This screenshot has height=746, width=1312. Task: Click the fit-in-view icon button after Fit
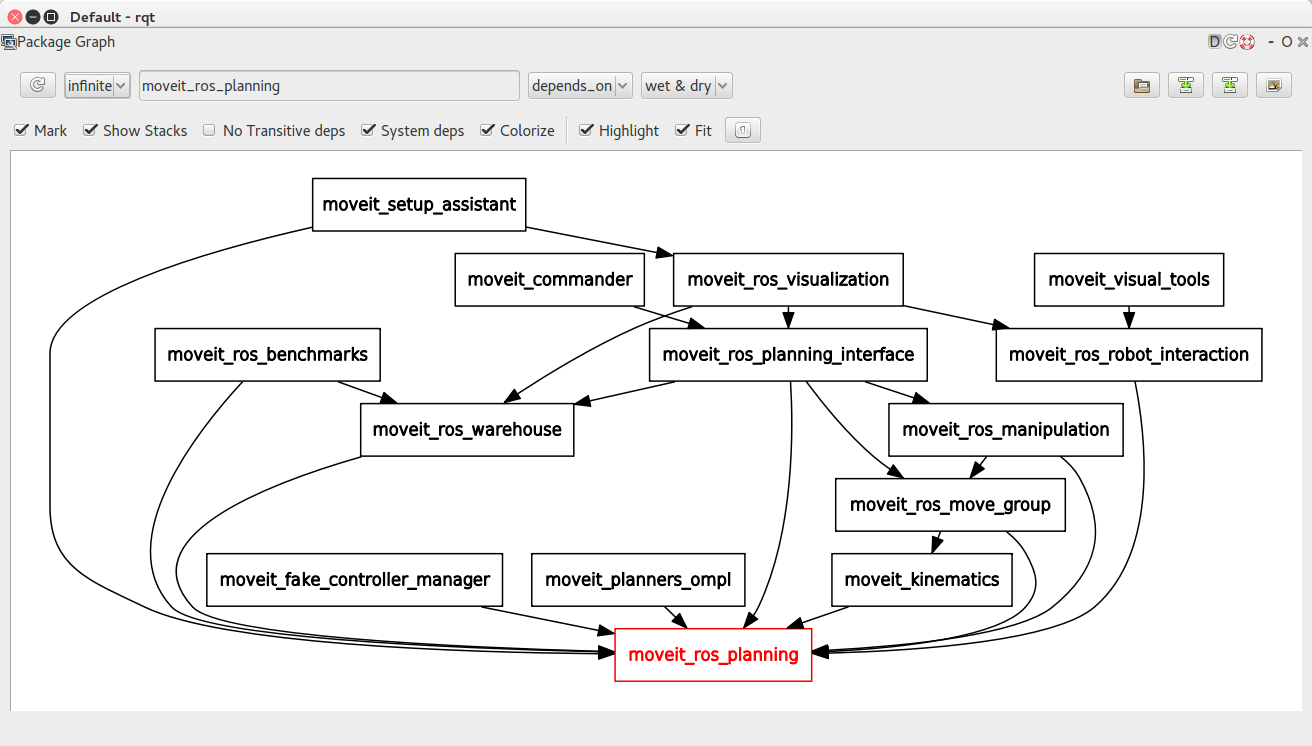tap(743, 130)
